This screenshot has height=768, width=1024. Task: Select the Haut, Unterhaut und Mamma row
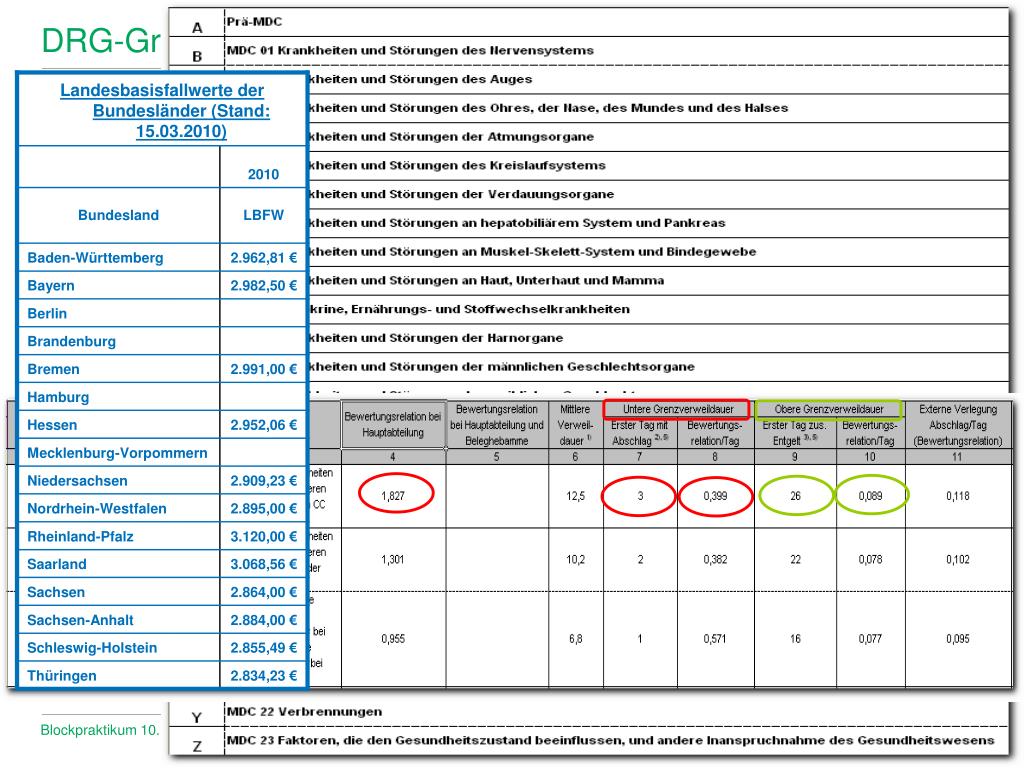pyautogui.click(x=658, y=280)
